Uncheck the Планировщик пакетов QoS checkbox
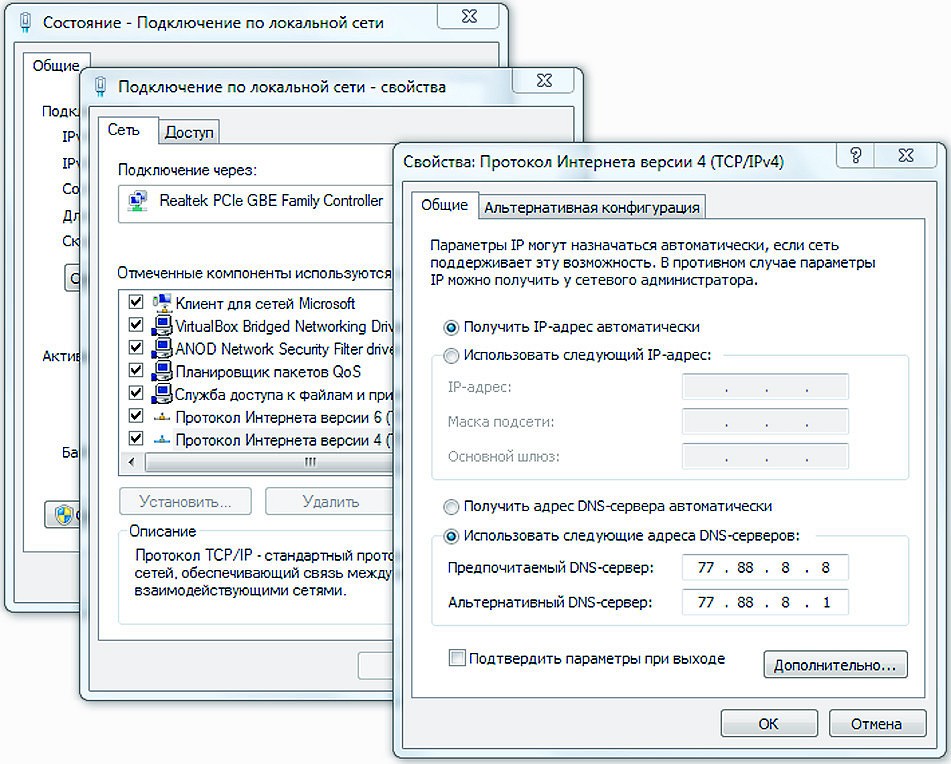 pos(136,371)
